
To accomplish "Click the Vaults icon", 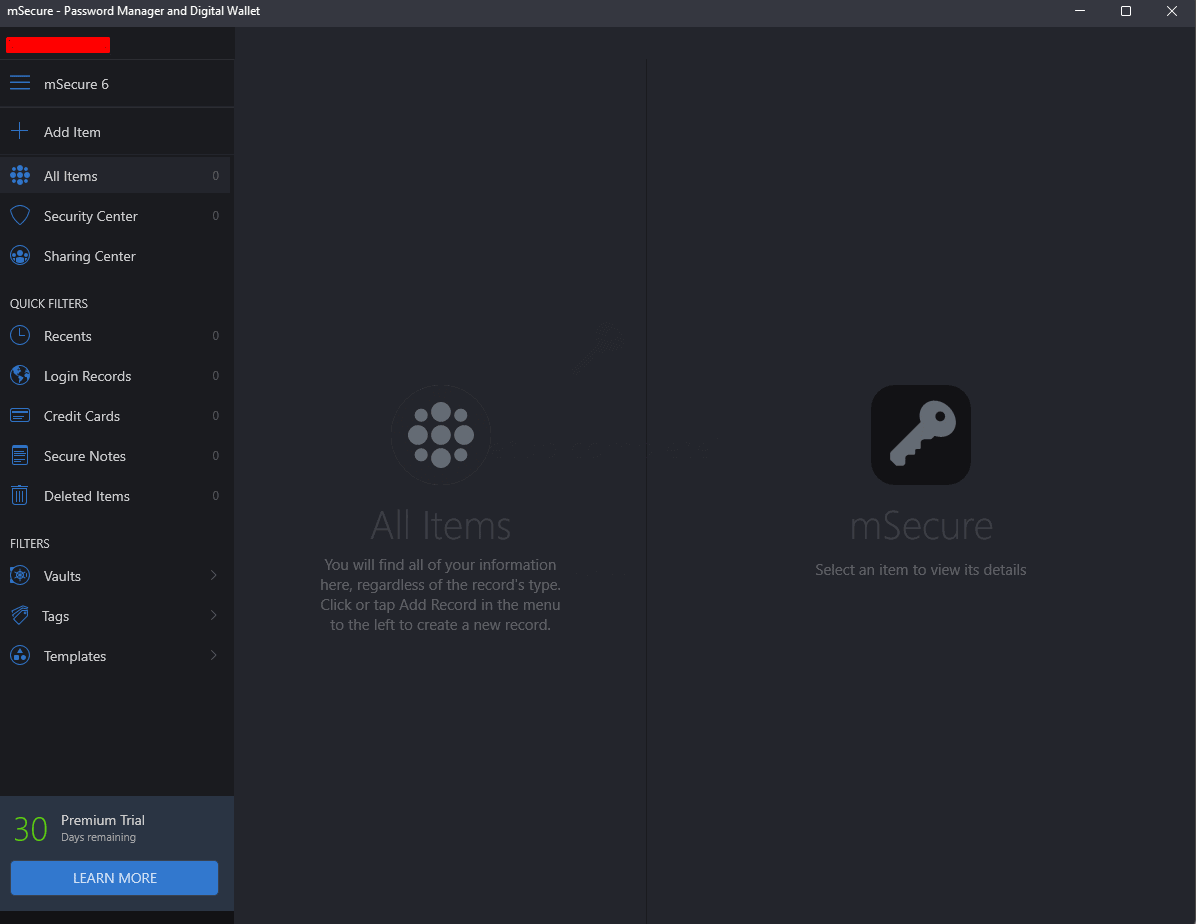I will (x=20, y=575).
